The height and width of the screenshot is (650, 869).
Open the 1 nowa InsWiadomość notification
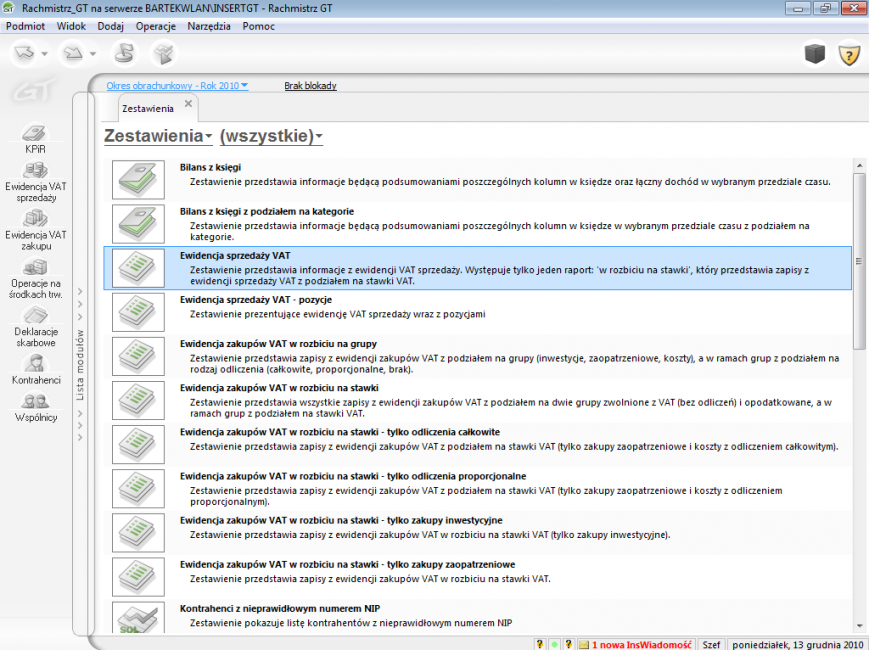coord(640,644)
